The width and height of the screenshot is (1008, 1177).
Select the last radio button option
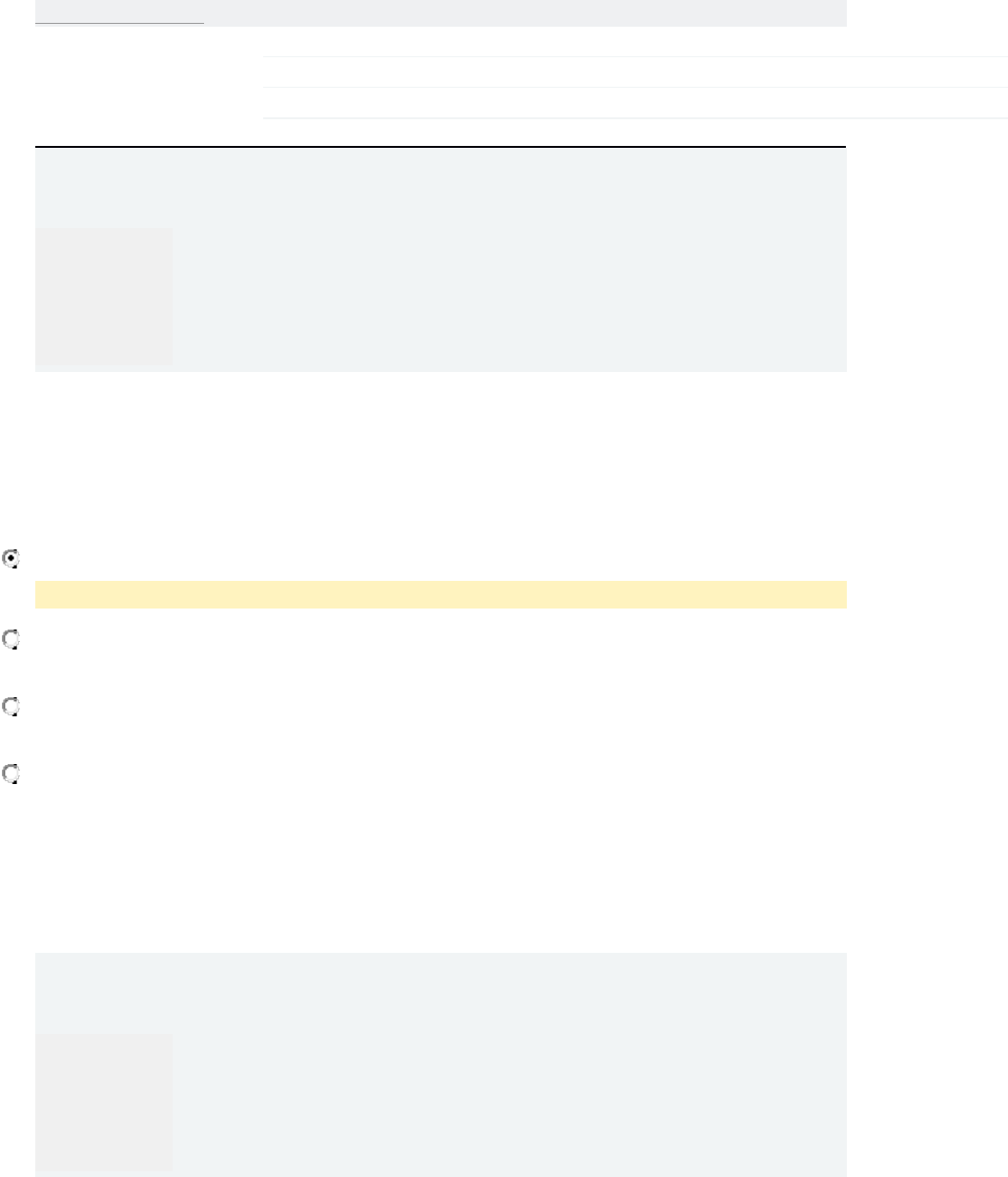click(11, 774)
